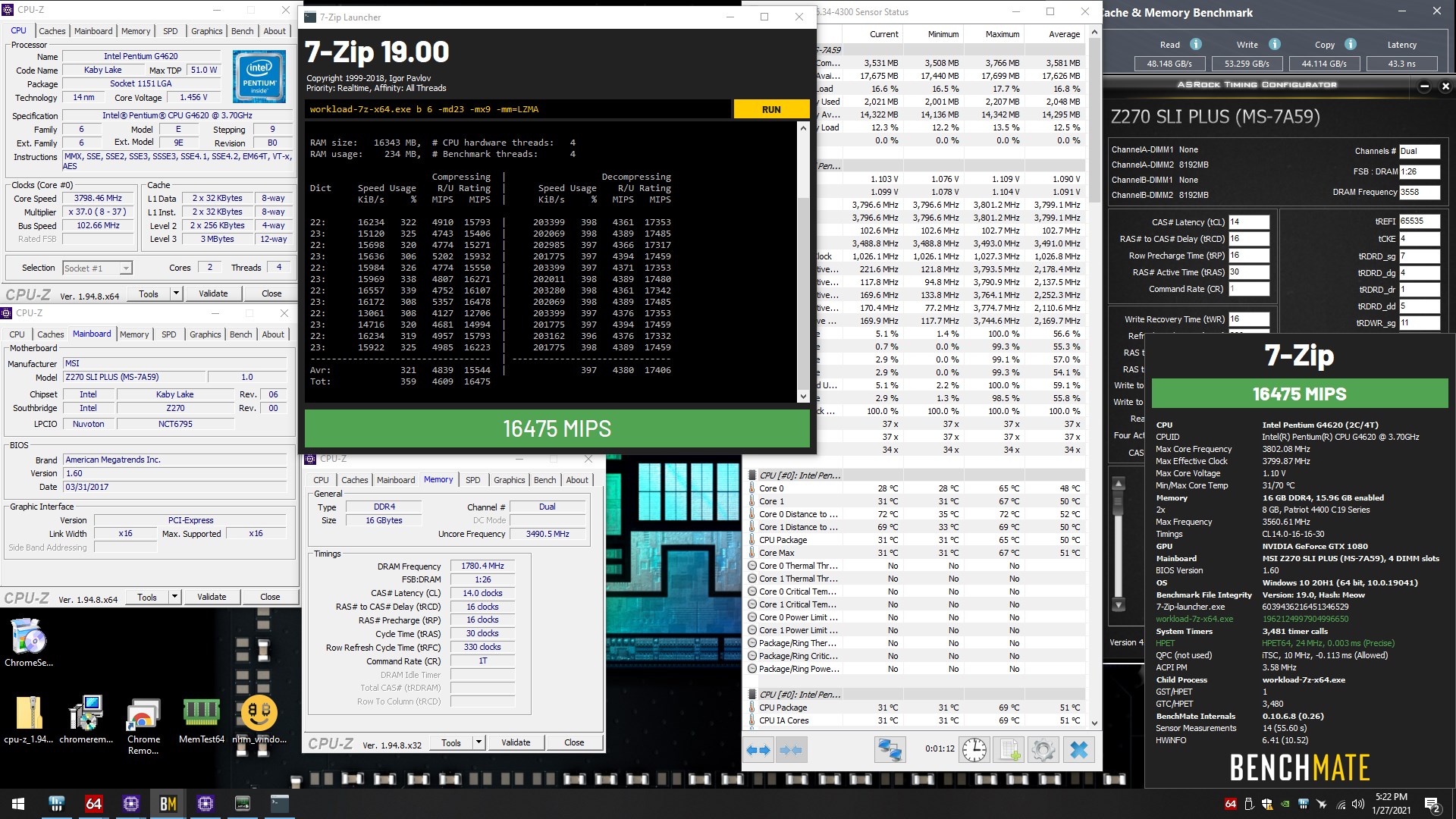The width and height of the screenshot is (1456, 819).
Task: Click the Intel Pentium logo in CPU-Z
Action: click(x=259, y=77)
